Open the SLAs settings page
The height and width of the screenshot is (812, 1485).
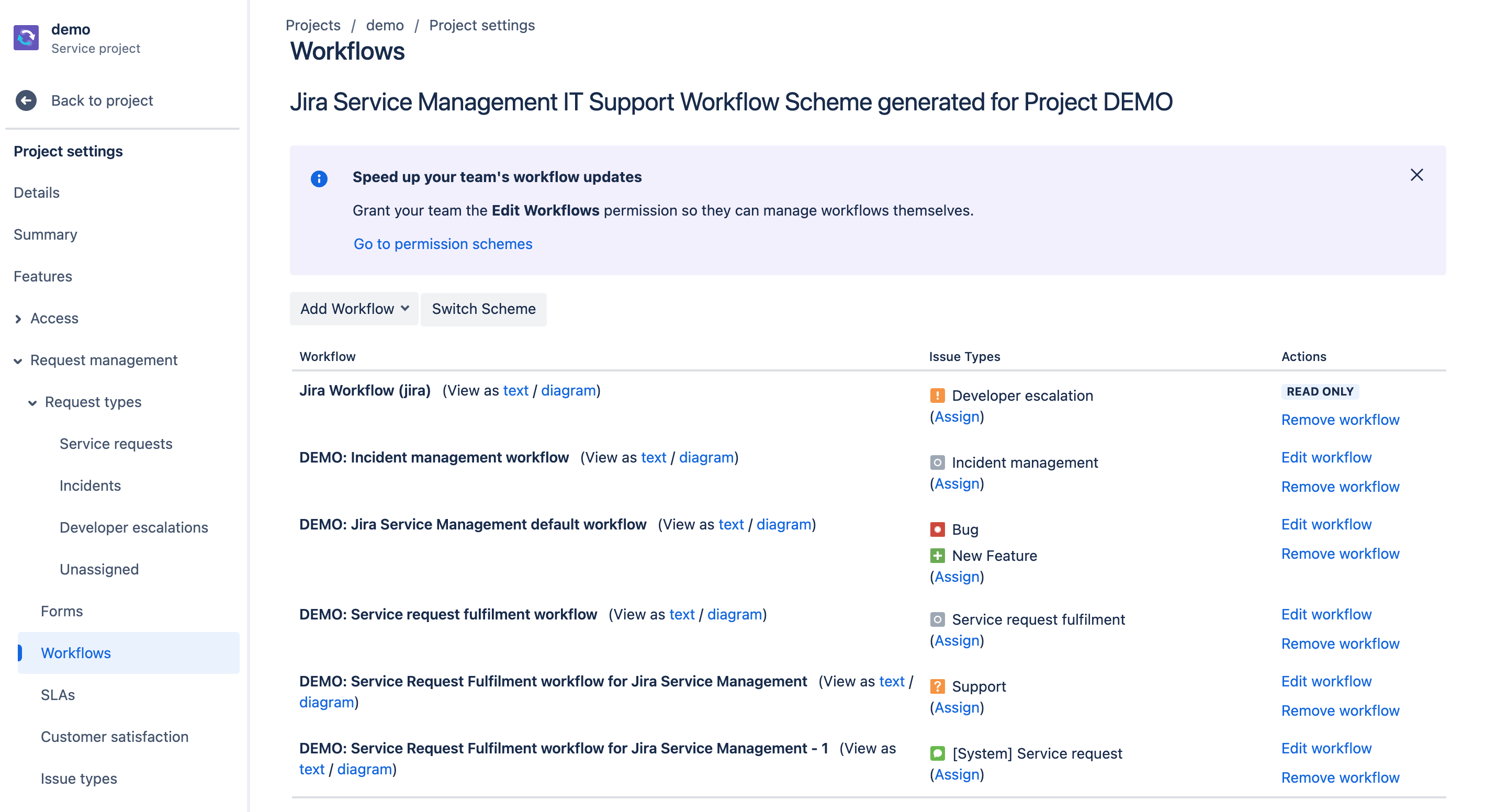(x=58, y=695)
